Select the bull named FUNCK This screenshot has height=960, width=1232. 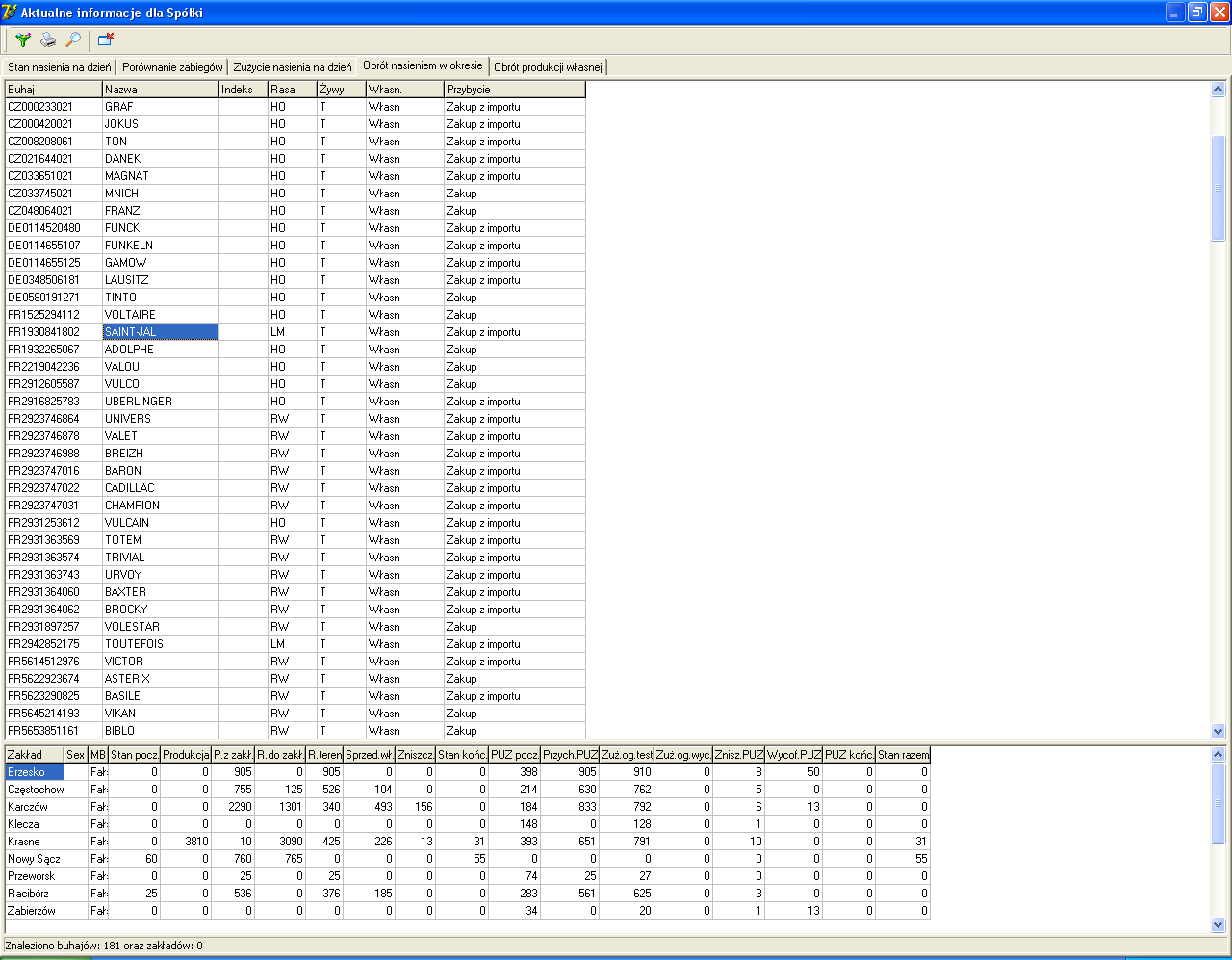pyautogui.click(x=161, y=228)
